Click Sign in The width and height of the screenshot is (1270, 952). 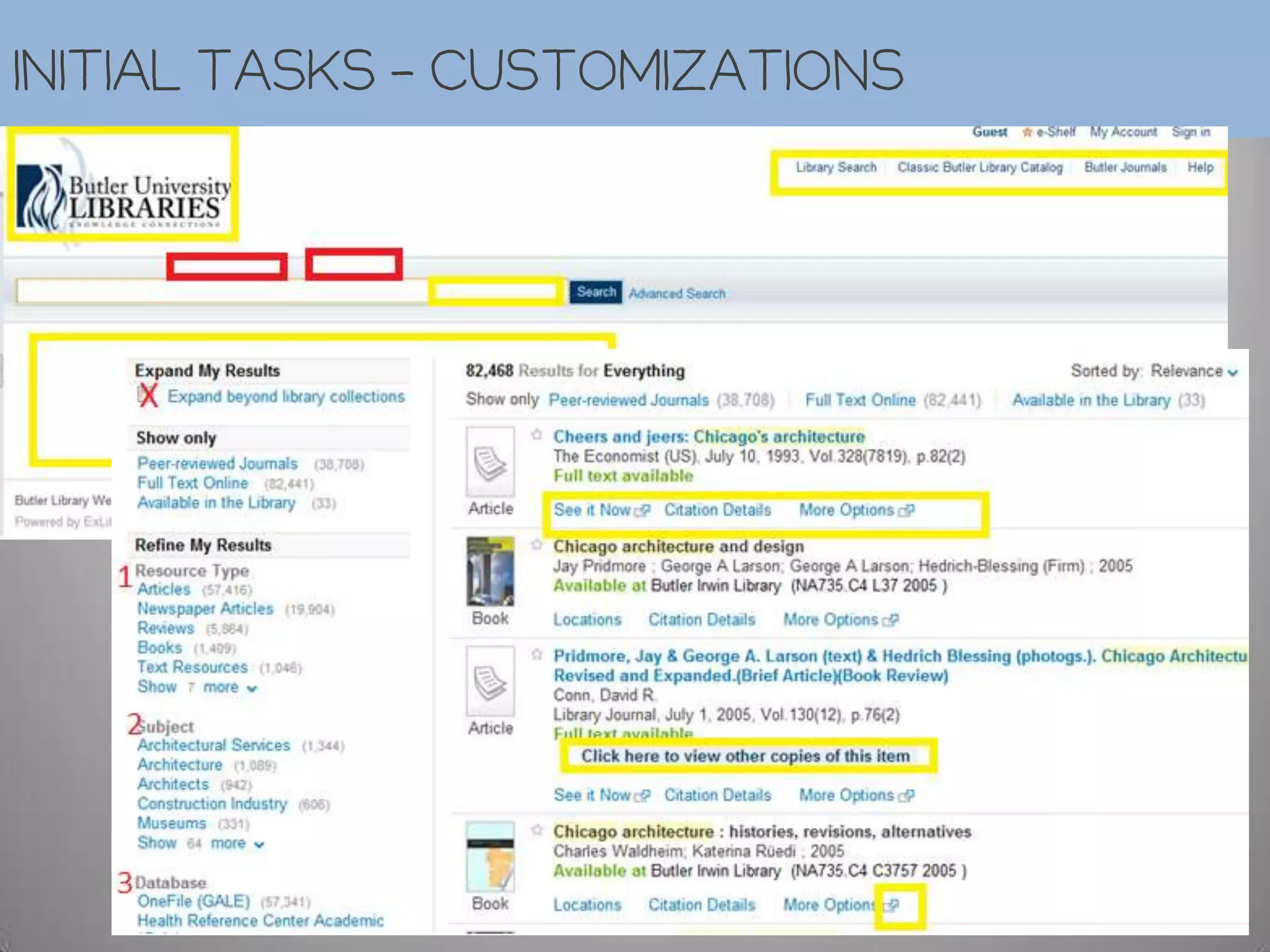pyautogui.click(x=1191, y=132)
